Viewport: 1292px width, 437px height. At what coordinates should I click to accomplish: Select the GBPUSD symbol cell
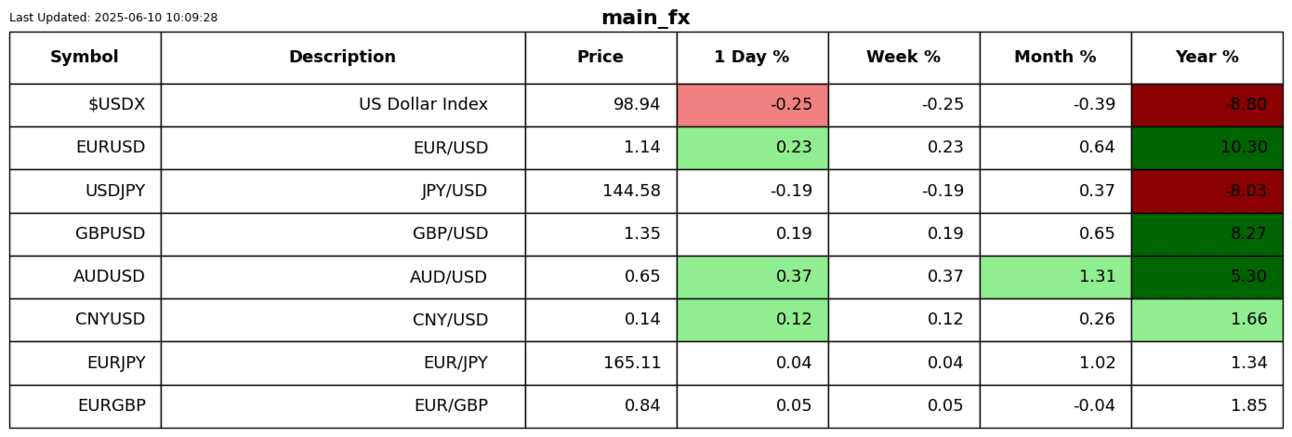[110, 234]
